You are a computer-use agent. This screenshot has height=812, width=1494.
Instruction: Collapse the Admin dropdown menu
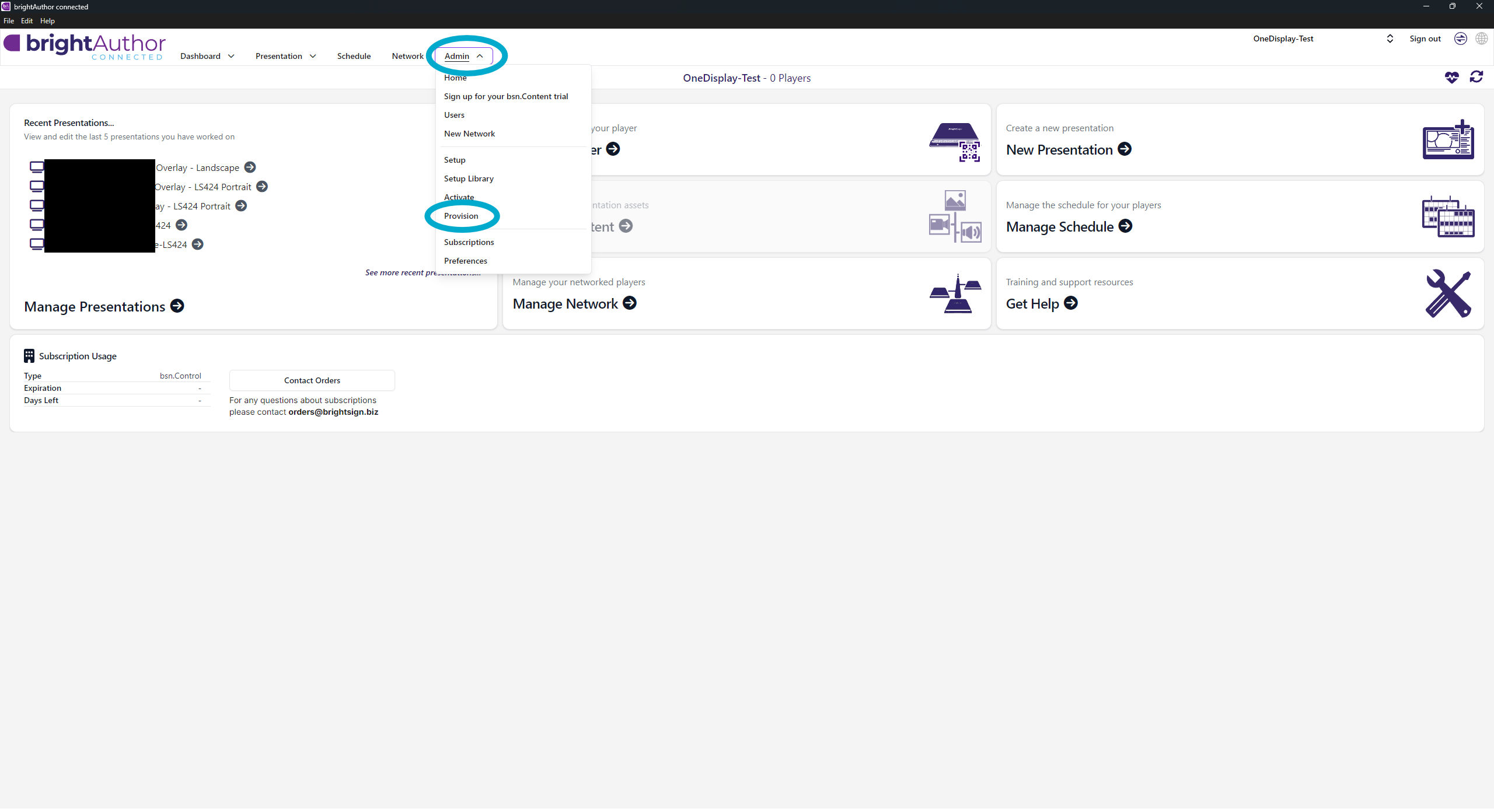(x=463, y=56)
